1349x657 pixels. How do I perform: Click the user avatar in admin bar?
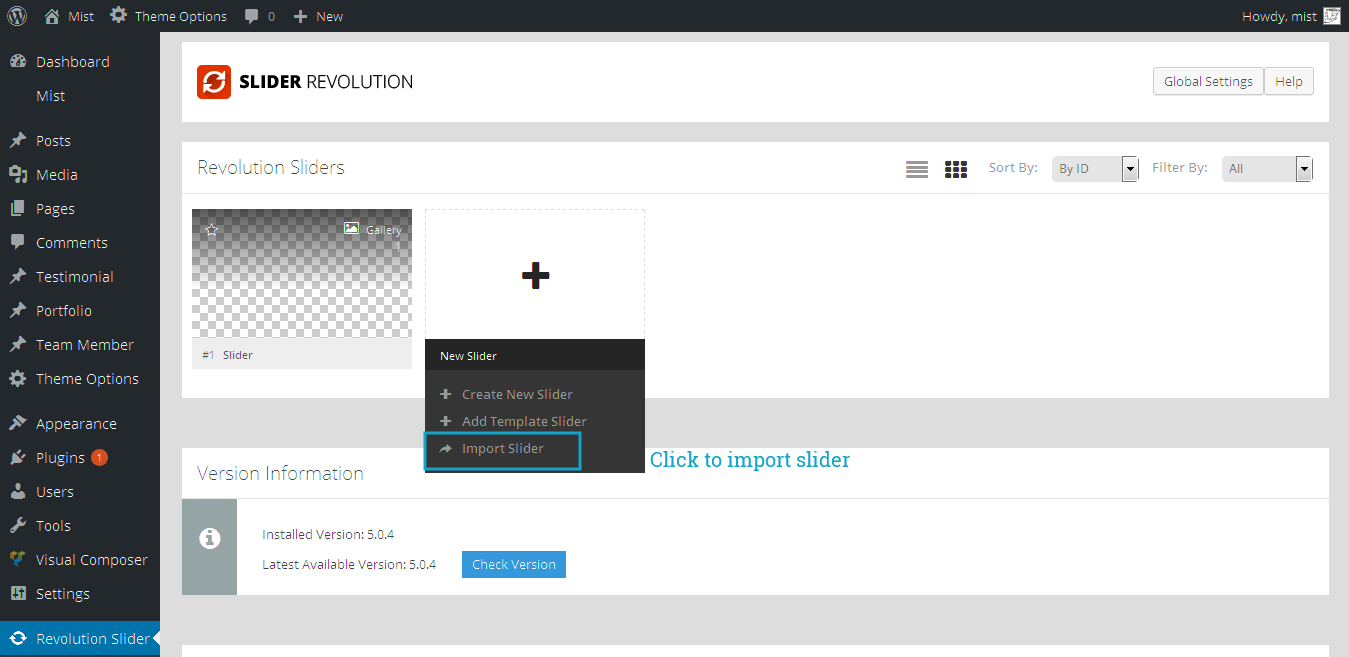pyautogui.click(x=1331, y=16)
